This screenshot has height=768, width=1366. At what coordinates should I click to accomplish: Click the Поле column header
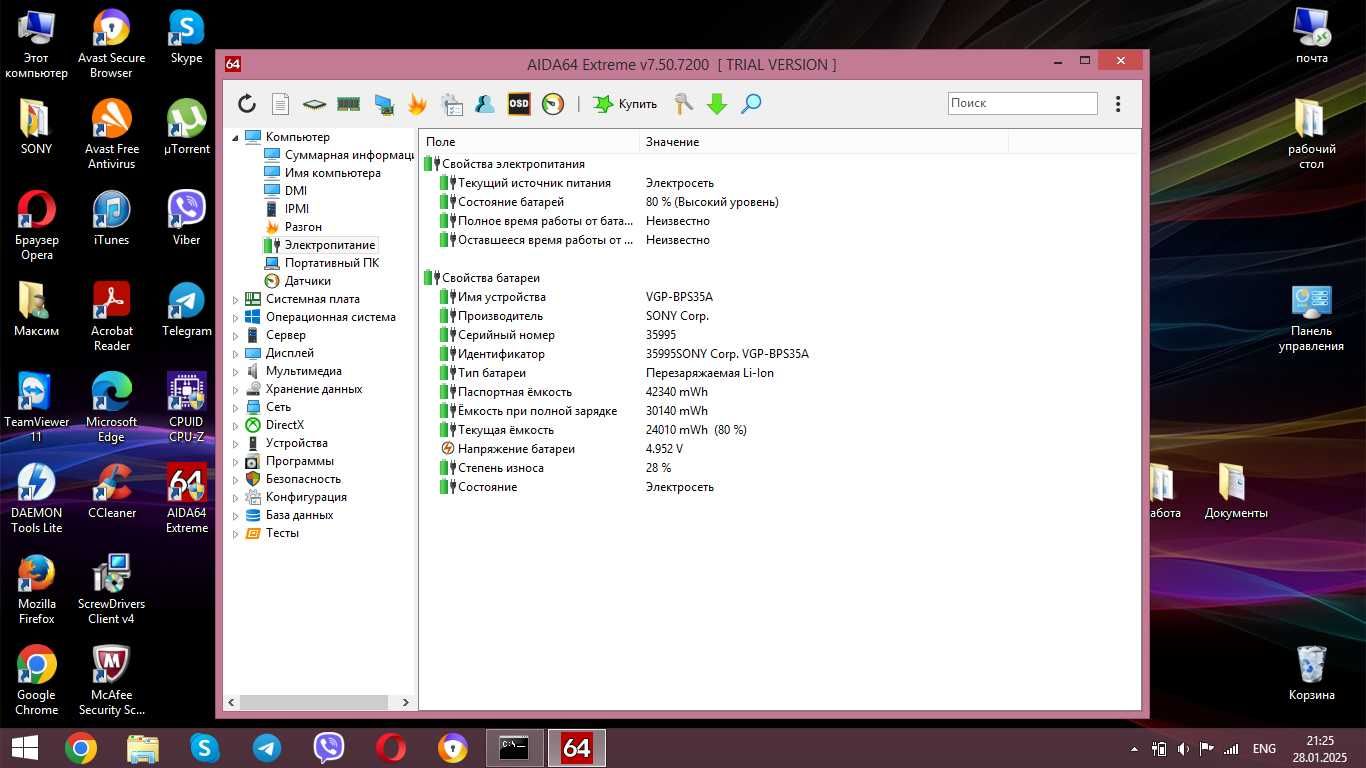coord(529,142)
